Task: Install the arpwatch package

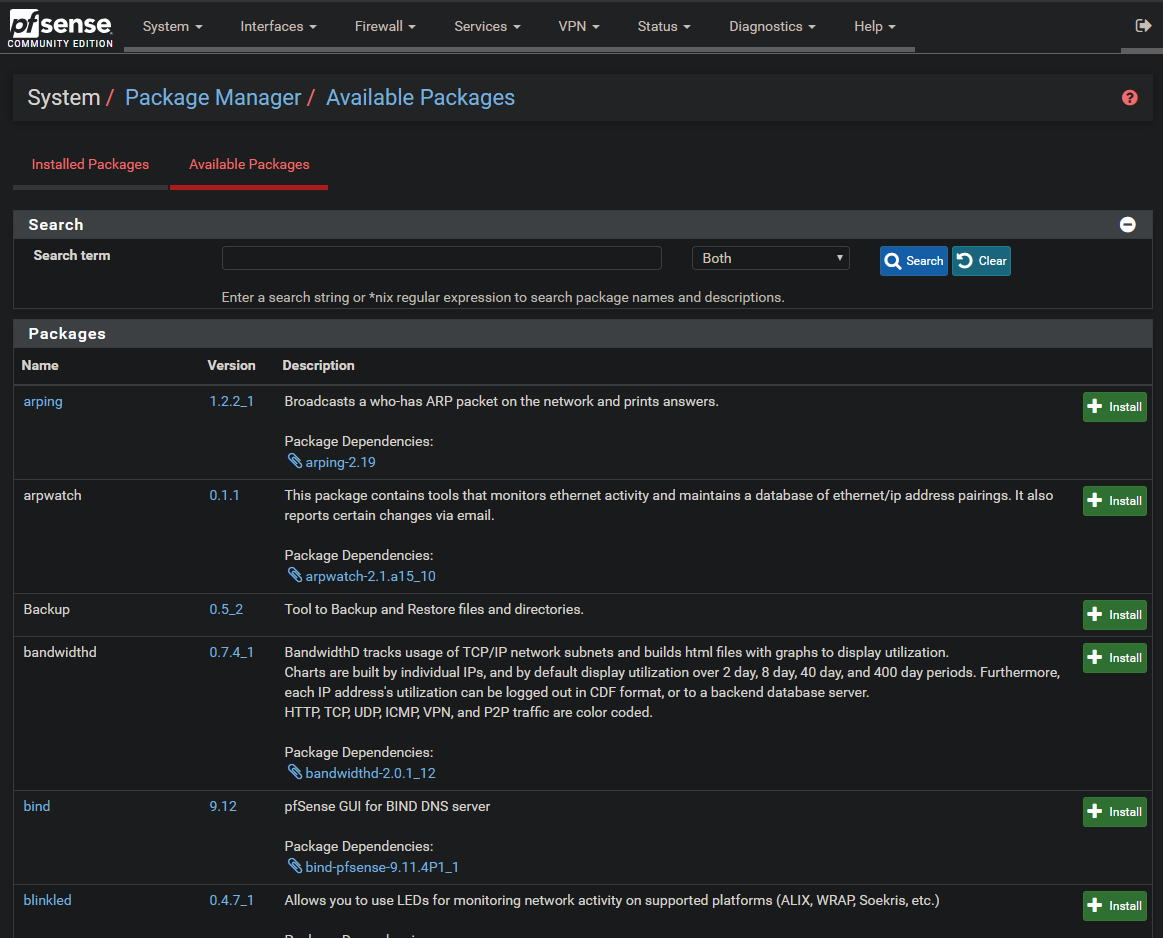Action: pos(1115,501)
